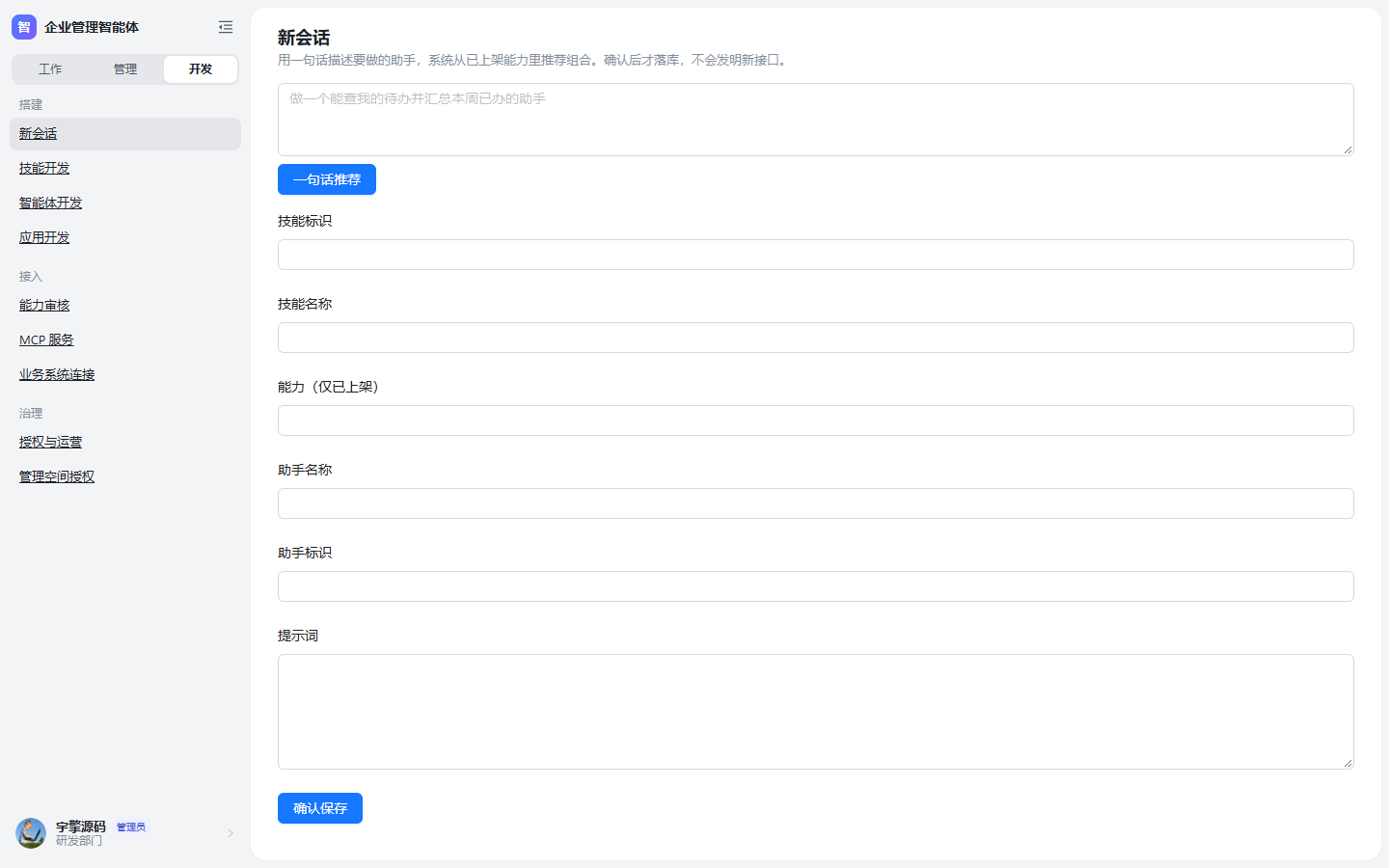Switch to the 工作 tab
This screenshot has height=868, width=1389.
point(50,69)
